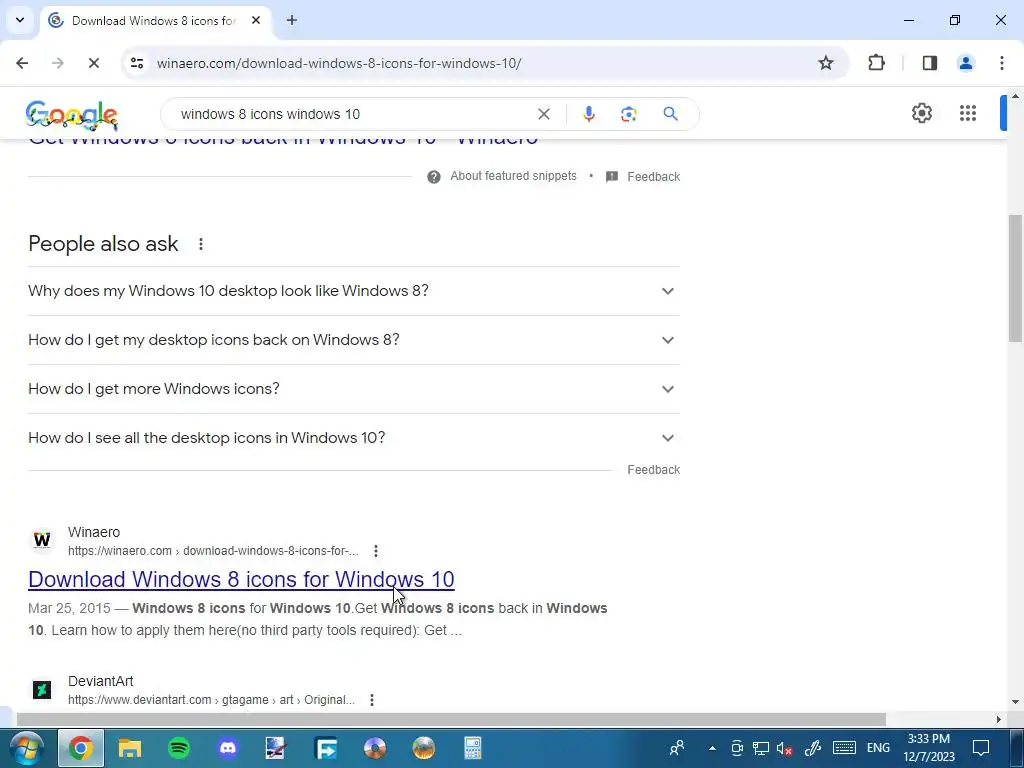
Task: Expand "How do I get more Windows icons?"
Action: pos(354,389)
